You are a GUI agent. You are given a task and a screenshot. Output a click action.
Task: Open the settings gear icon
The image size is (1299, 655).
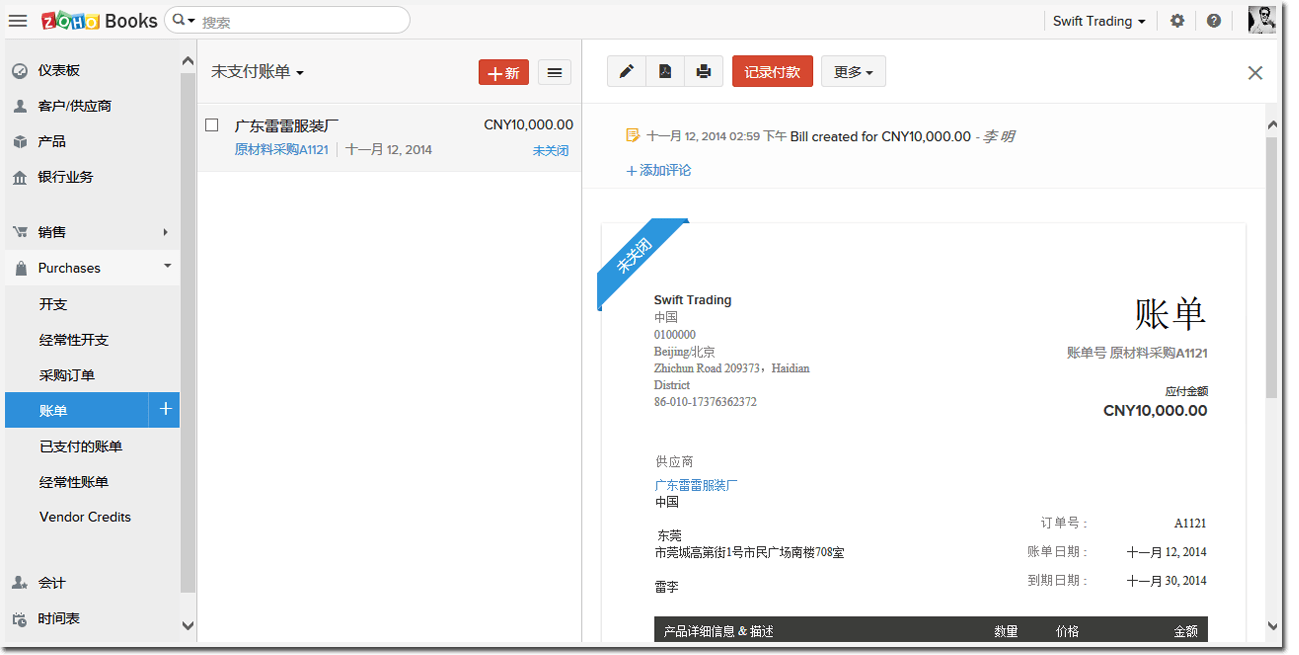[1177, 21]
